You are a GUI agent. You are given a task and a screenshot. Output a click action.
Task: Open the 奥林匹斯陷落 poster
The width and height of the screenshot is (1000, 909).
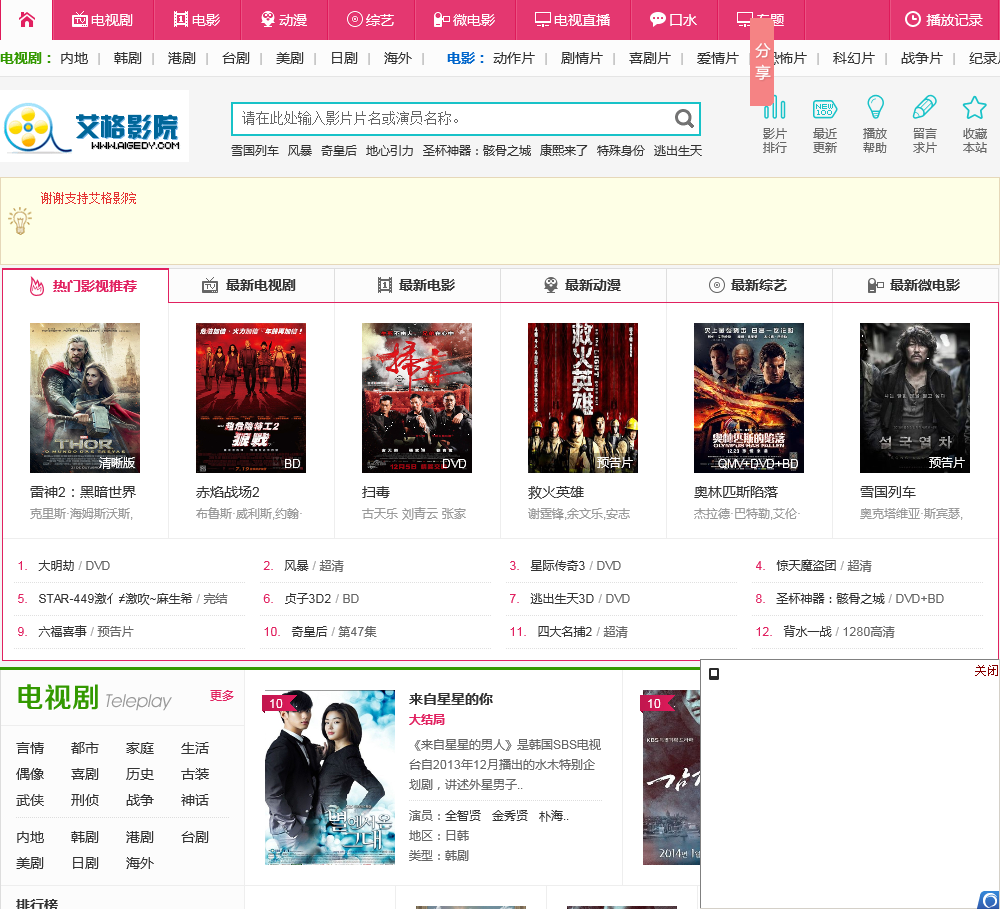click(749, 397)
